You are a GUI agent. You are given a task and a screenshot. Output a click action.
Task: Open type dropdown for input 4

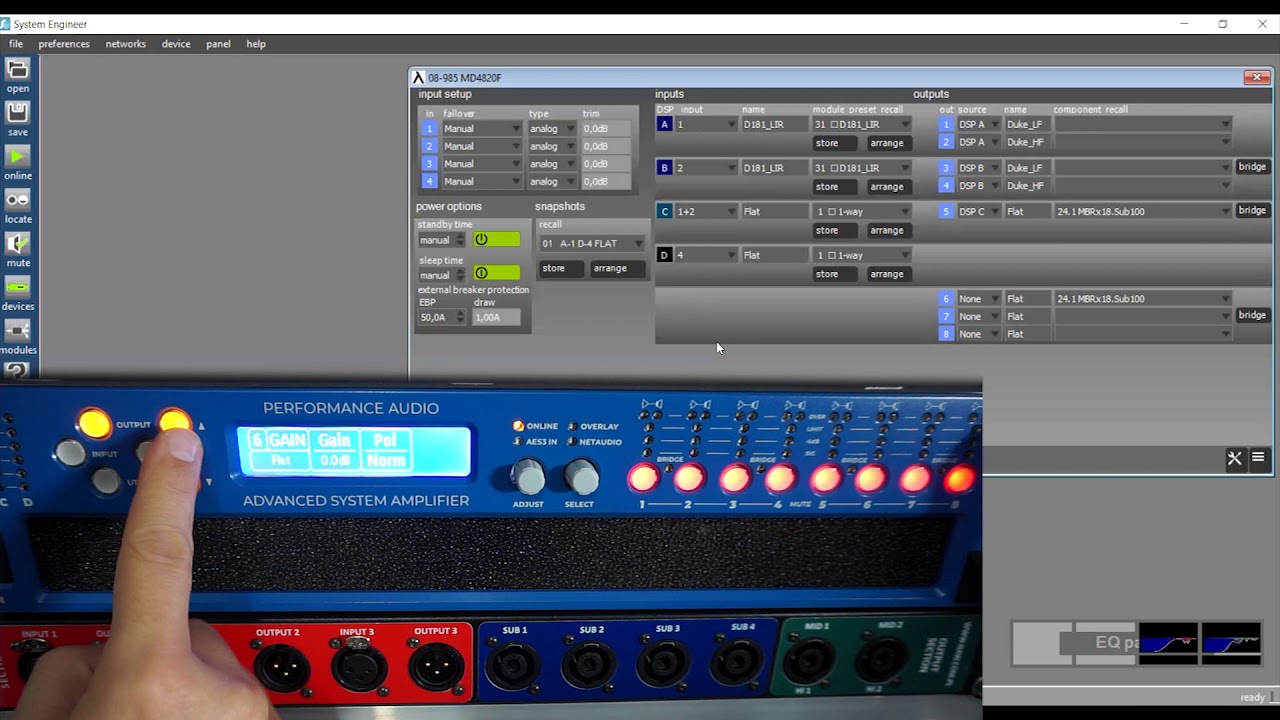[x=552, y=182]
